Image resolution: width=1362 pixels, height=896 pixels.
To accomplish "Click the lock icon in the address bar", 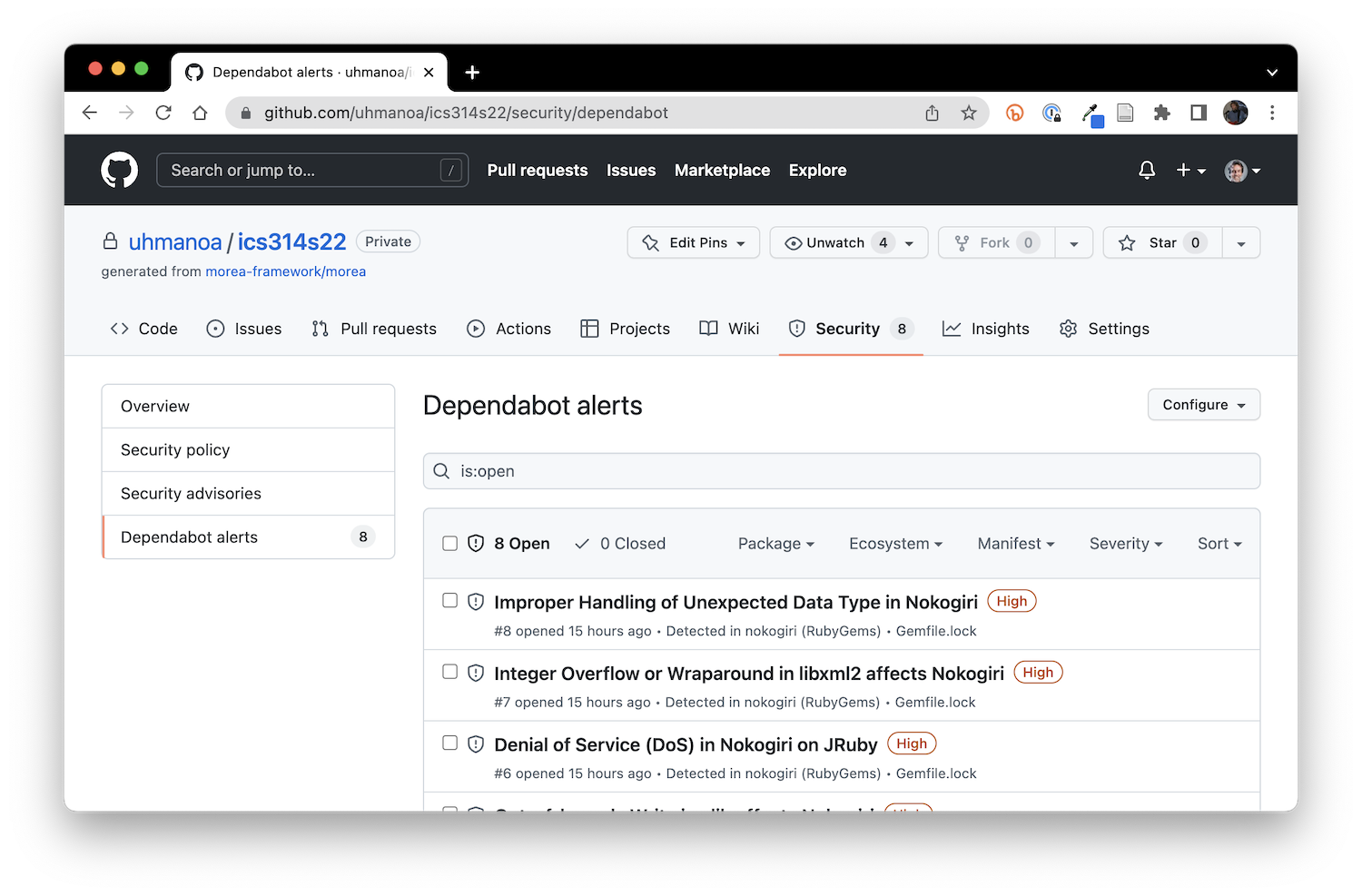I will point(245,113).
